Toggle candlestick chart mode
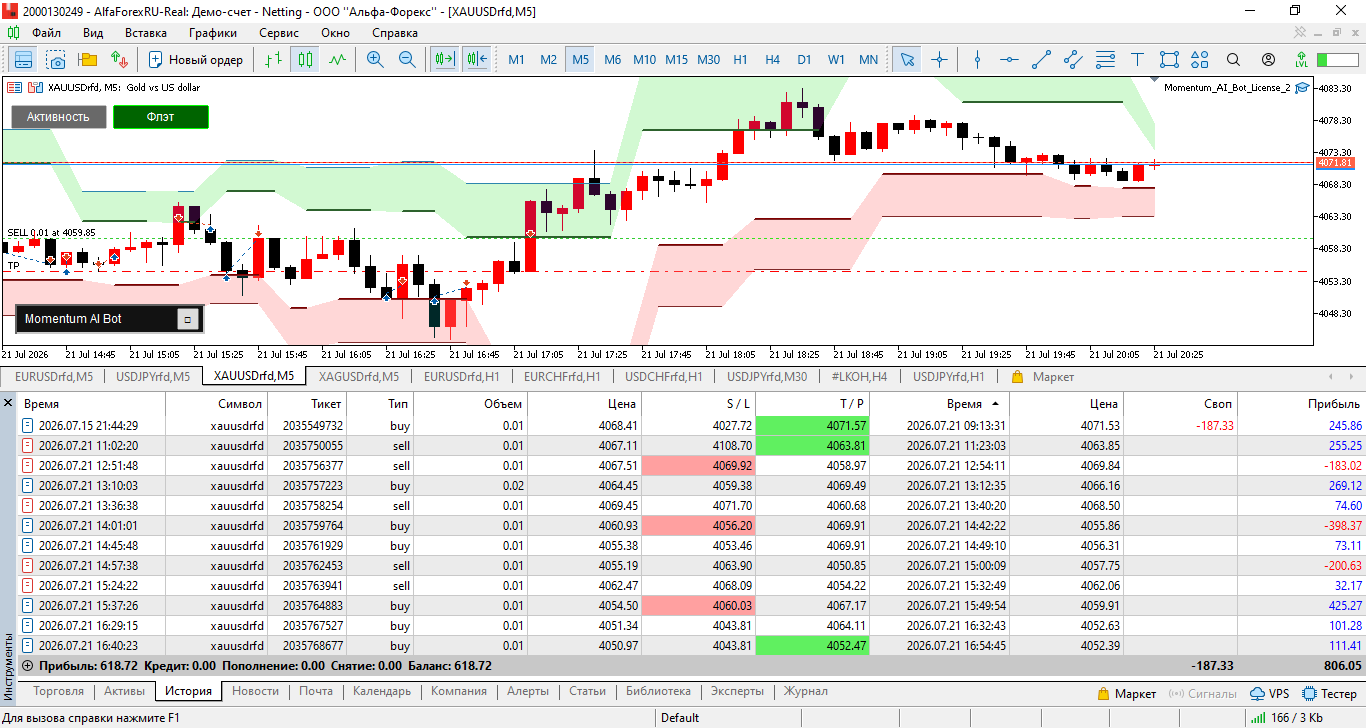The height and width of the screenshot is (728, 1366). (305, 60)
